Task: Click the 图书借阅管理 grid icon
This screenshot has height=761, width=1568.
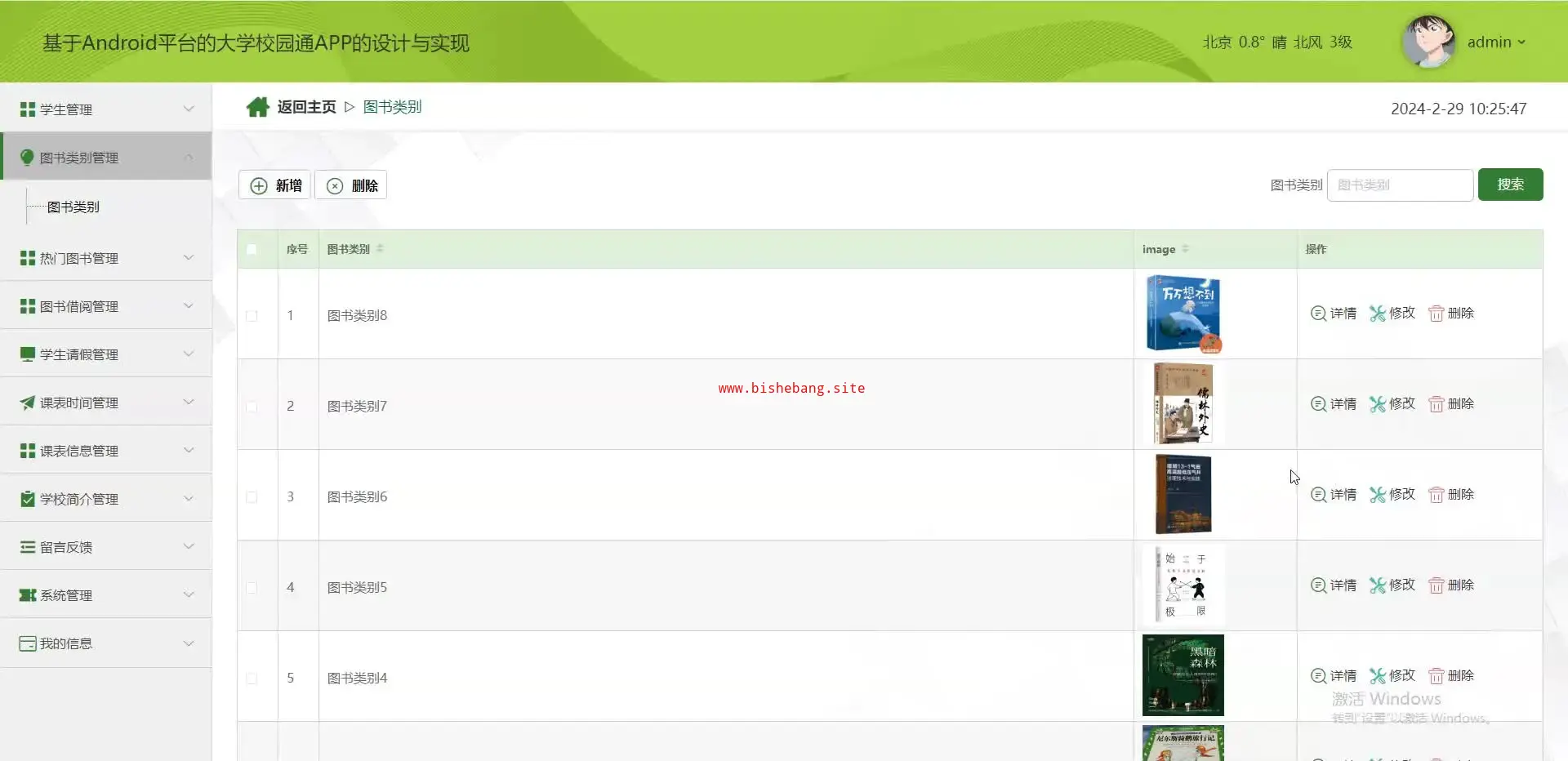Action: [x=28, y=306]
